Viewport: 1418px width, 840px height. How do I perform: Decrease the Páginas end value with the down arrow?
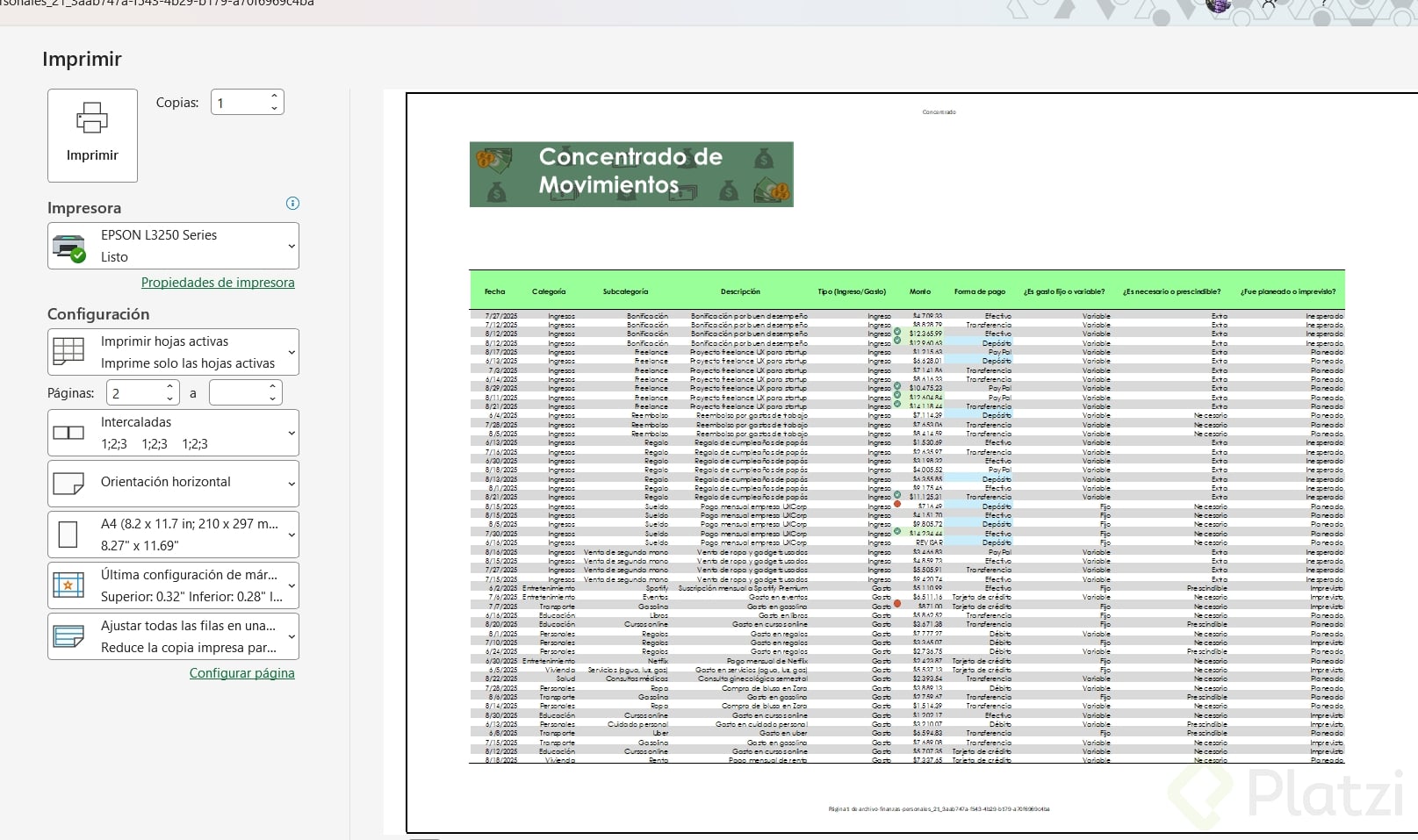click(x=273, y=399)
